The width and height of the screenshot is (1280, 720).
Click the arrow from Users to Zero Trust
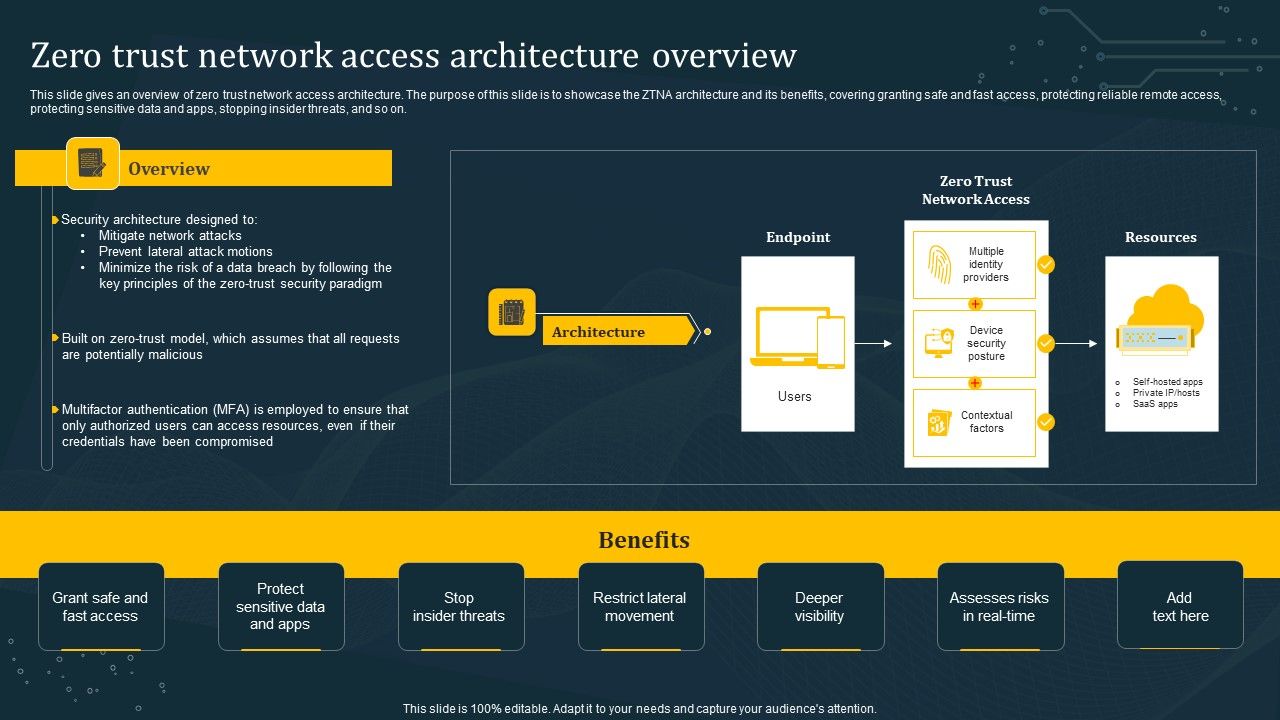tap(873, 344)
